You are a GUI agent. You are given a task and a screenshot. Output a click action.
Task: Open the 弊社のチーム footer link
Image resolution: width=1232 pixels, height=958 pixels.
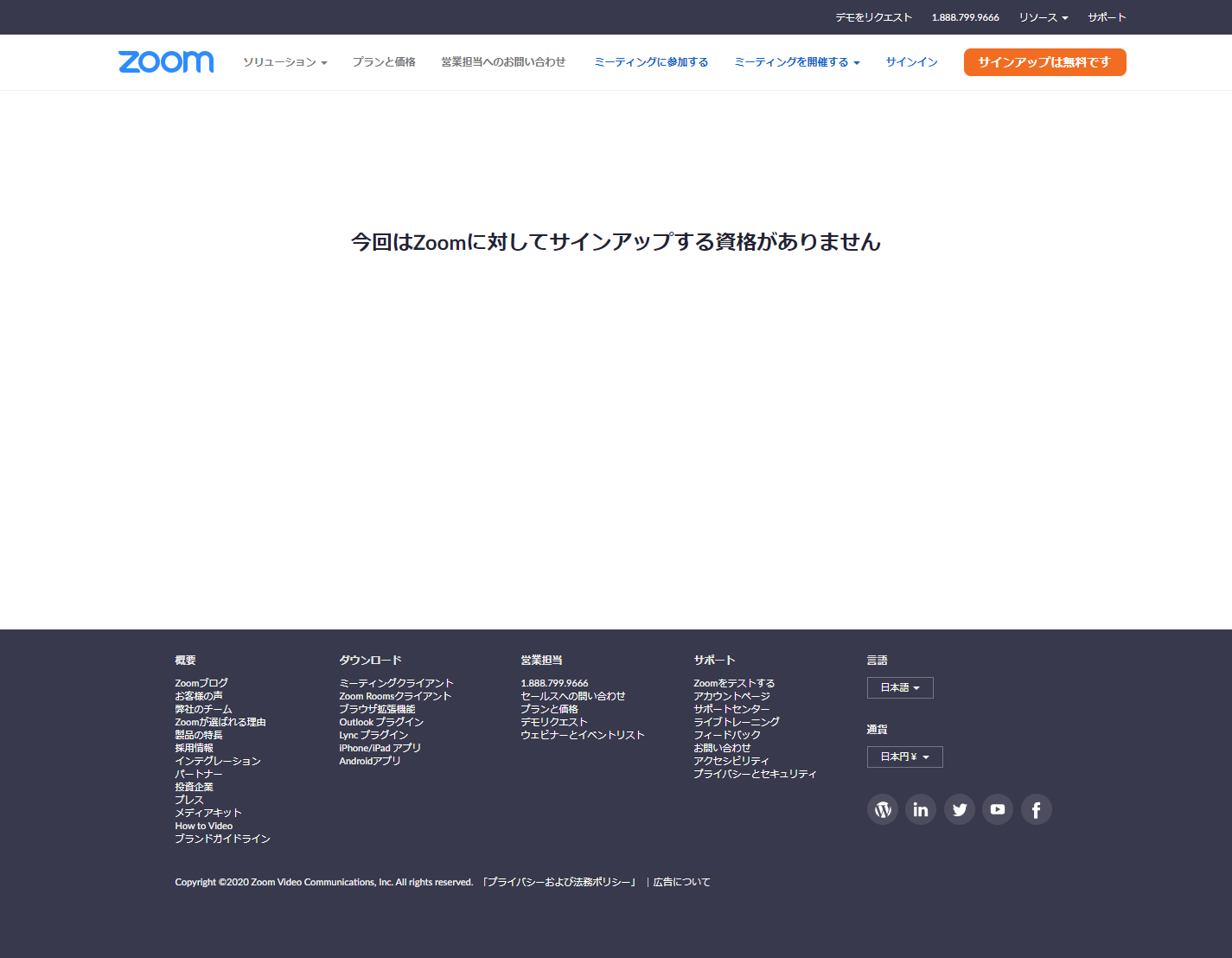tap(203, 709)
